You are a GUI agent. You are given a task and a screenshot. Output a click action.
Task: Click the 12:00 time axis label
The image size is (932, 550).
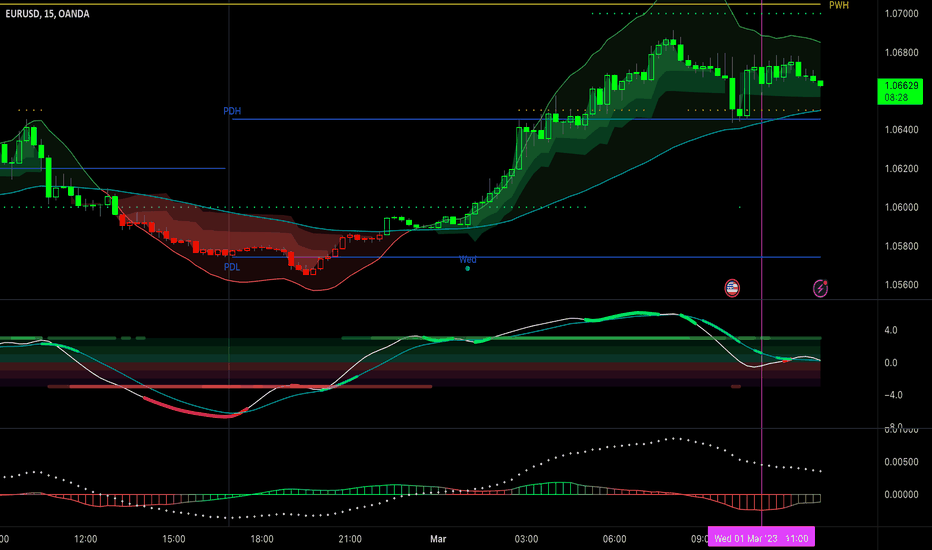86,539
